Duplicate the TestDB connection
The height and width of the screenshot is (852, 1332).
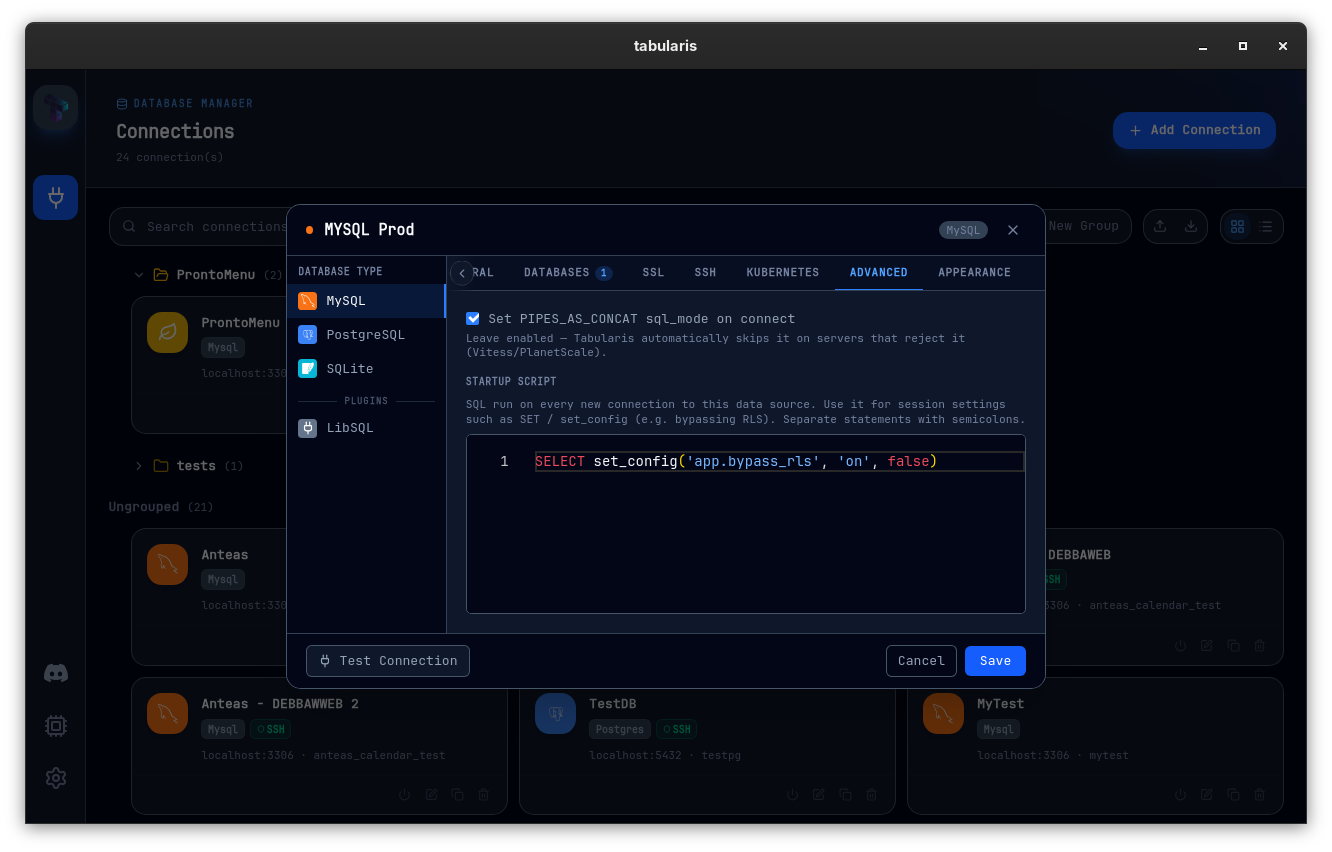[x=845, y=795]
